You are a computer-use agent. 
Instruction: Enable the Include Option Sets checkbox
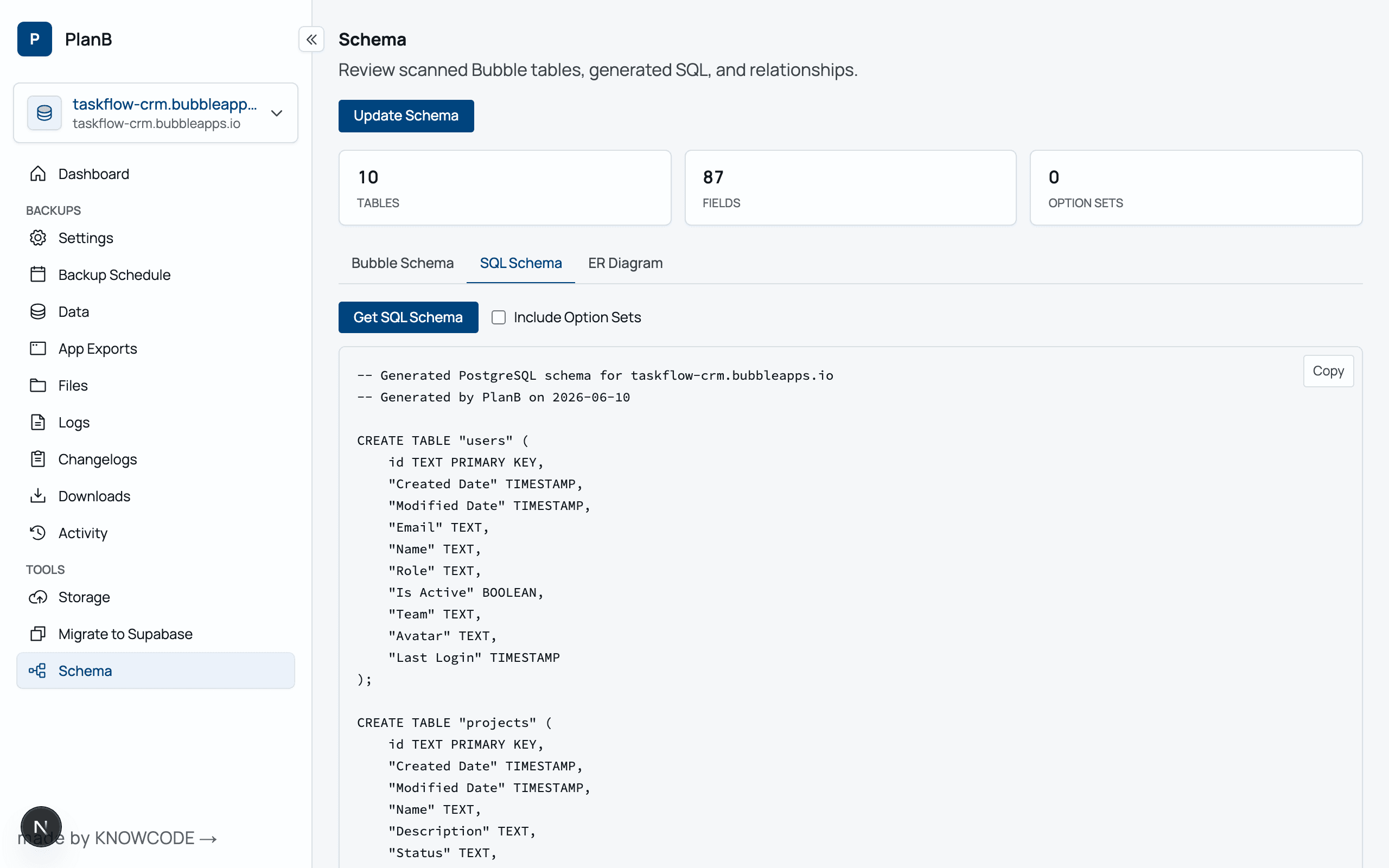click(x=498, y=317)
